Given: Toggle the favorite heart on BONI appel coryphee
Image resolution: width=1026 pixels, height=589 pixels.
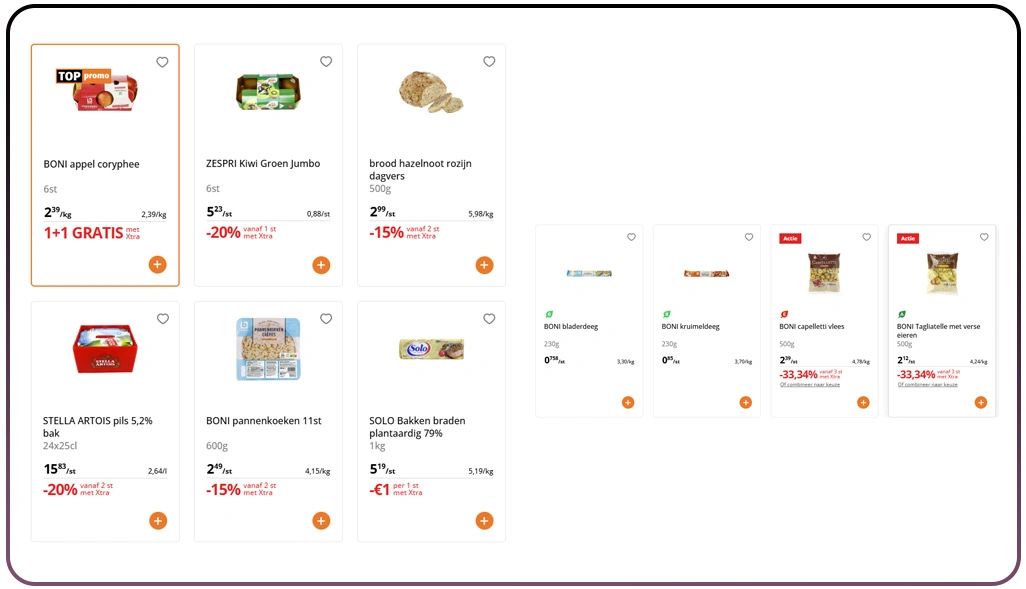Looking at the screenshot, I should click(162, 61).
